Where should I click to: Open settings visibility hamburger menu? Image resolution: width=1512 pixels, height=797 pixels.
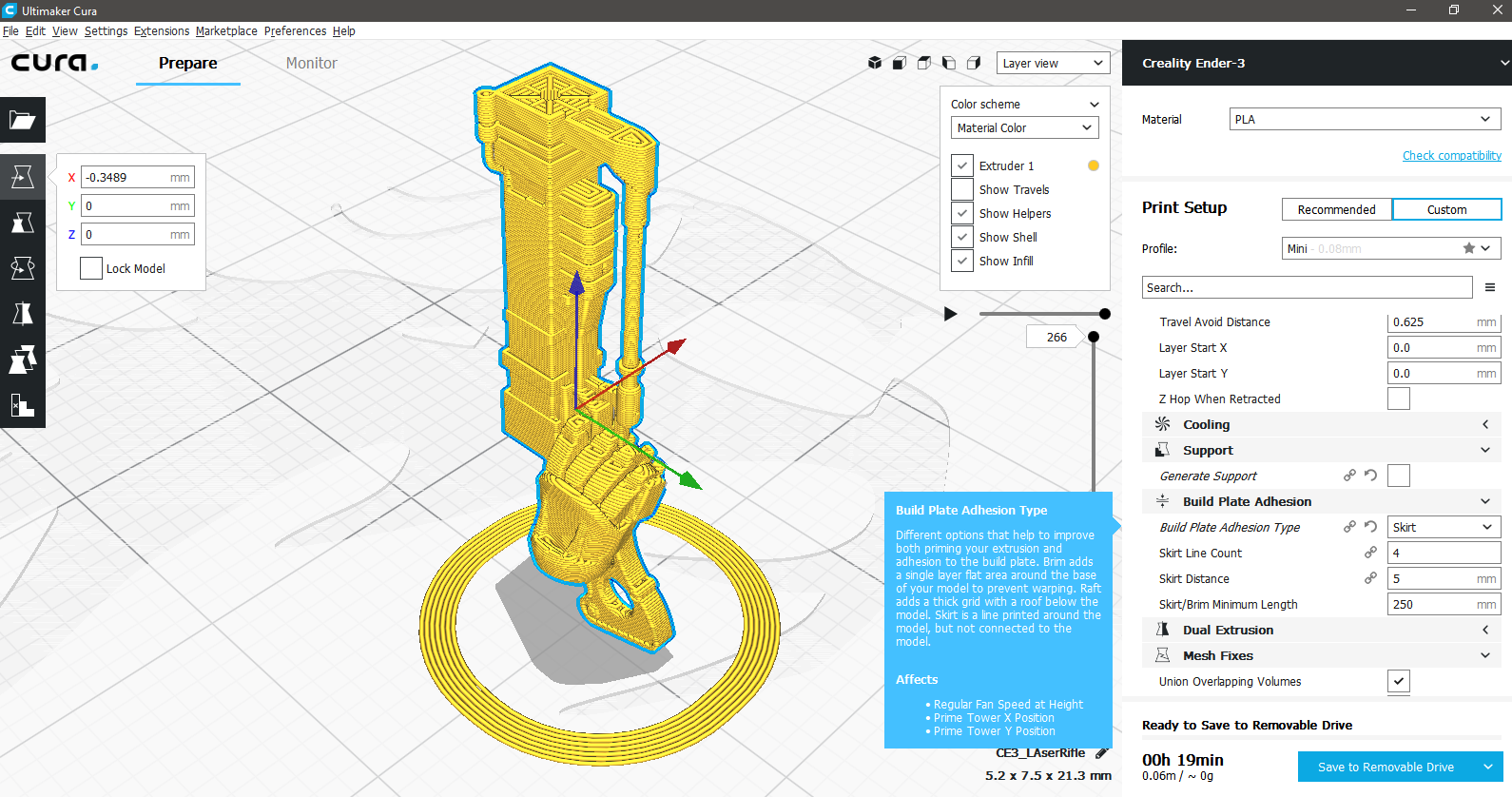[x=1490, y=287]
